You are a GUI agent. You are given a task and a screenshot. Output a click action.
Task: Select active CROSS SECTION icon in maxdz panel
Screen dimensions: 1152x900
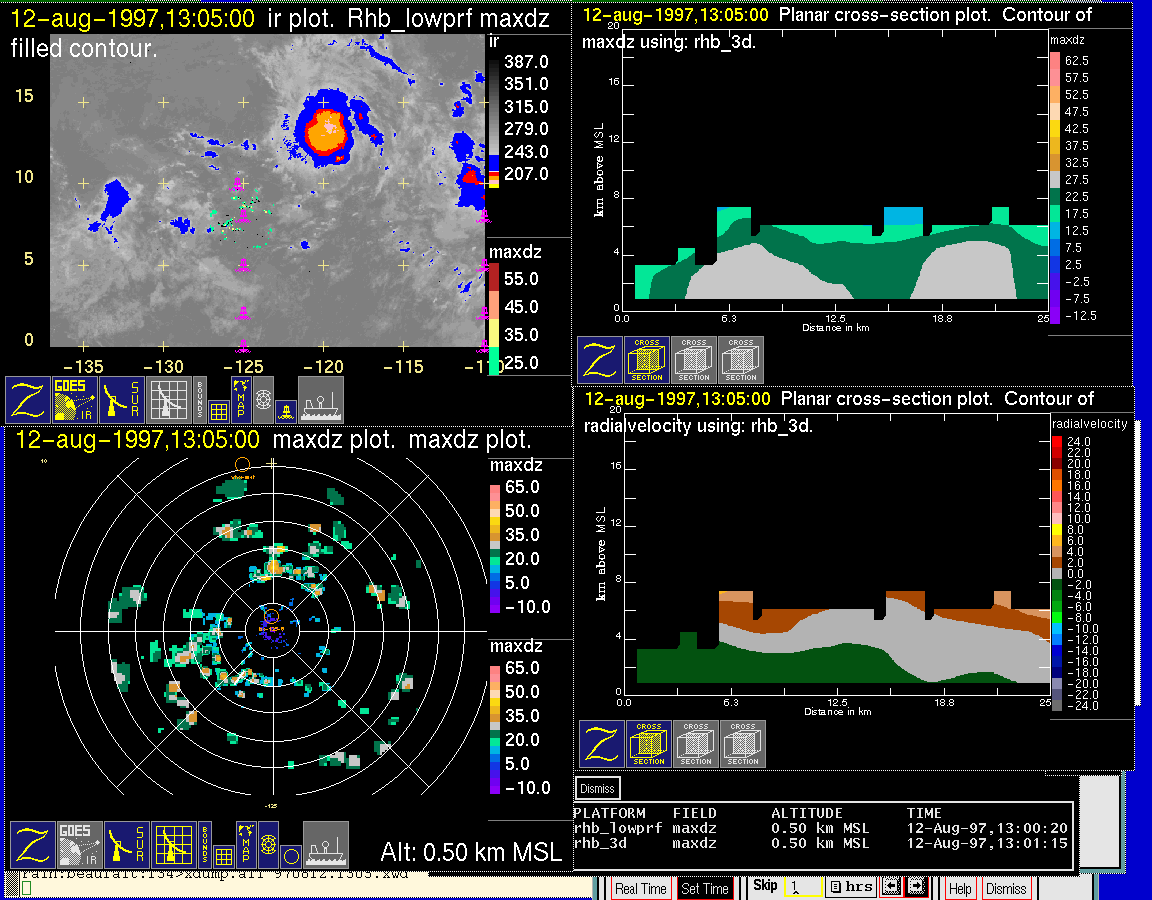[647, 360]
